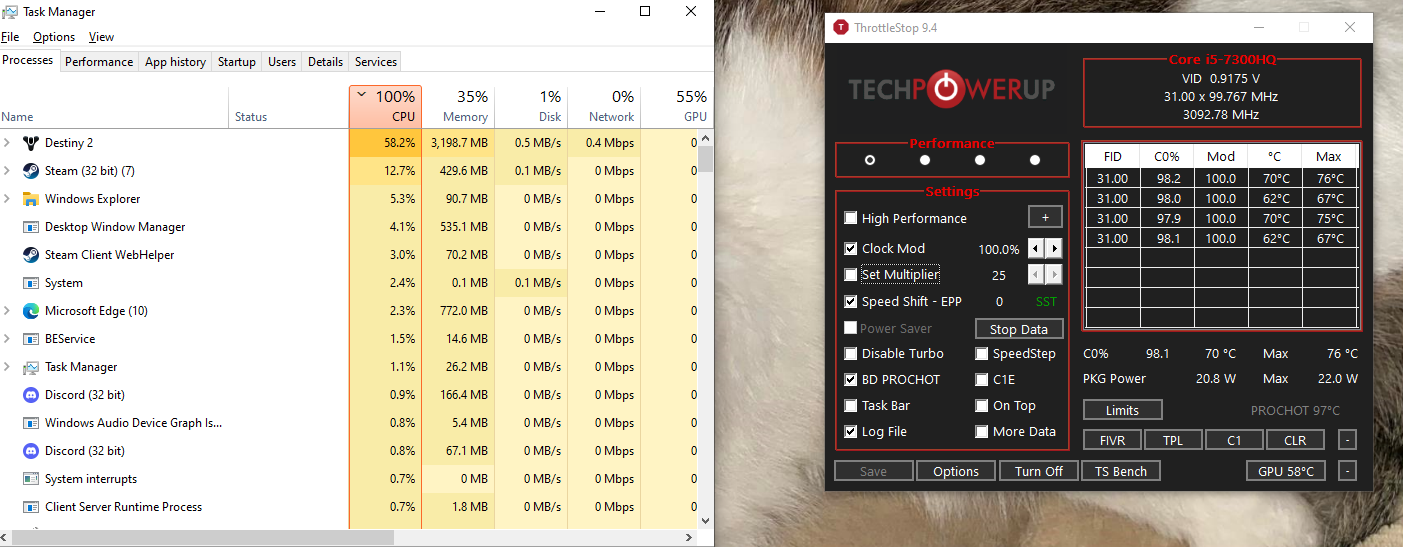
Task: Click the Task Manager title bar icon
Action: pos(10,12)
